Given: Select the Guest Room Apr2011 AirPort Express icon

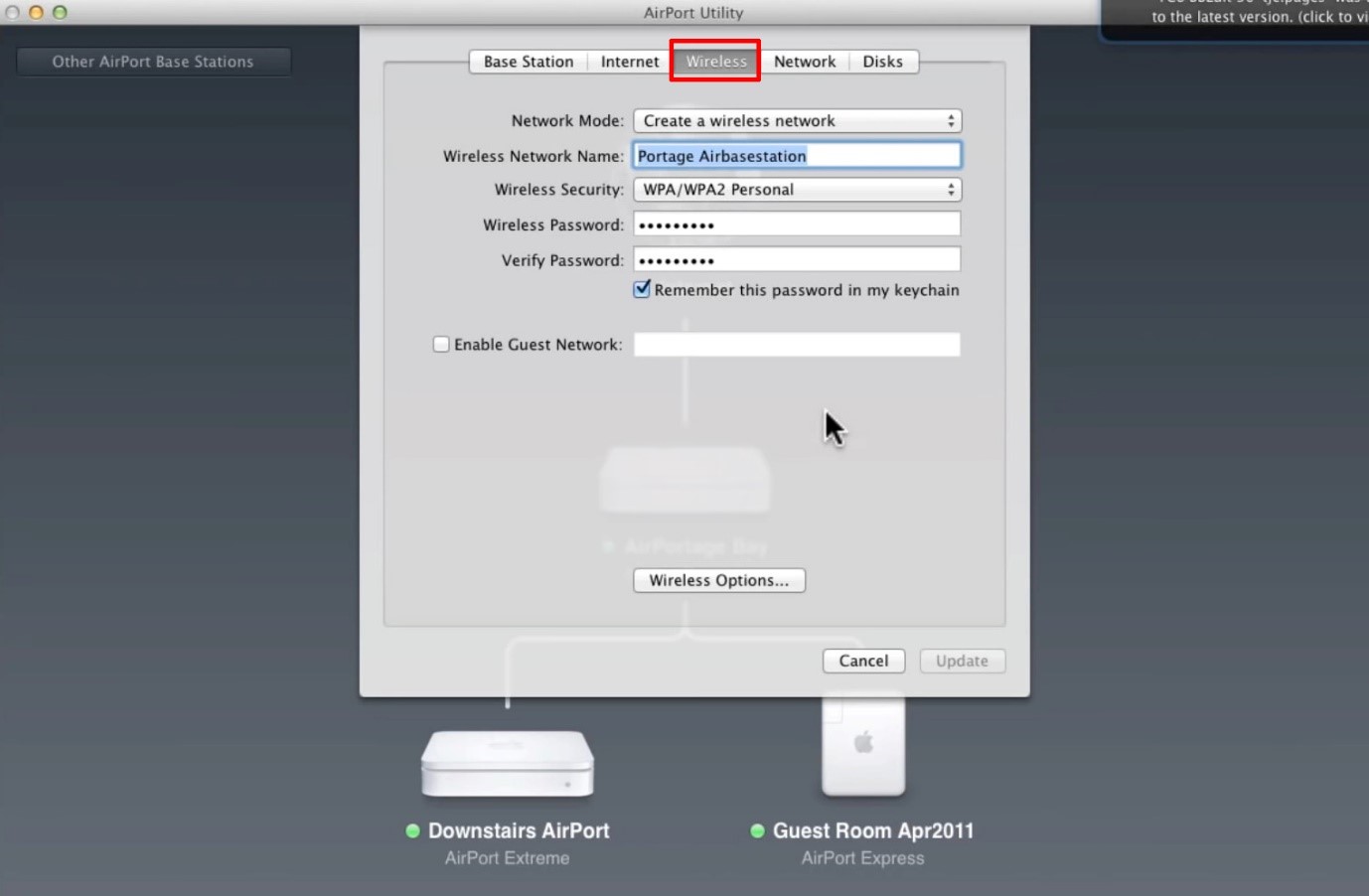Looking at the screenshot, I should (x=862, y=745).
